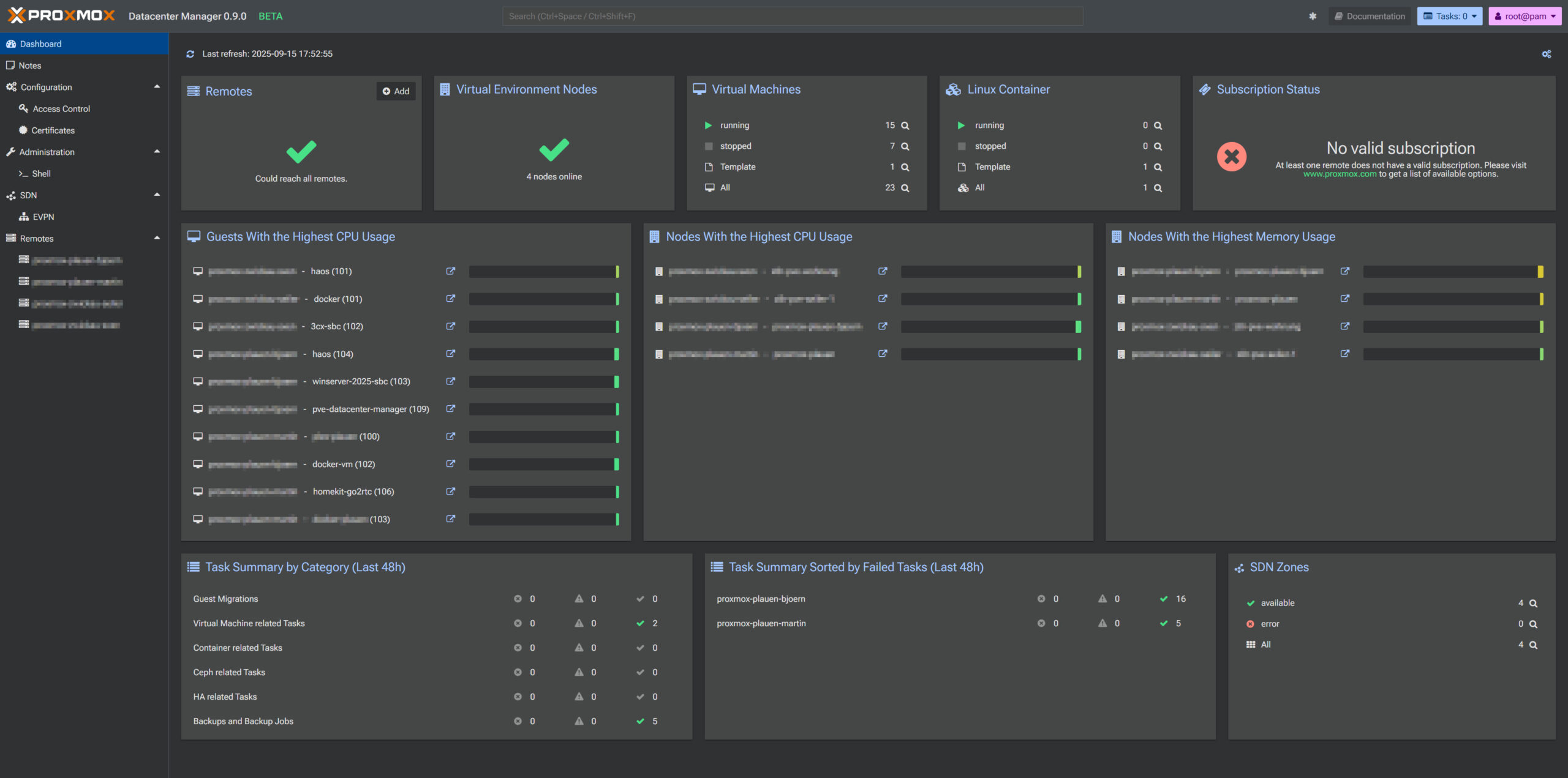The image size is (1568, 778).
Task: Open dashboard settings gears icon
Action: (1547, 54)
